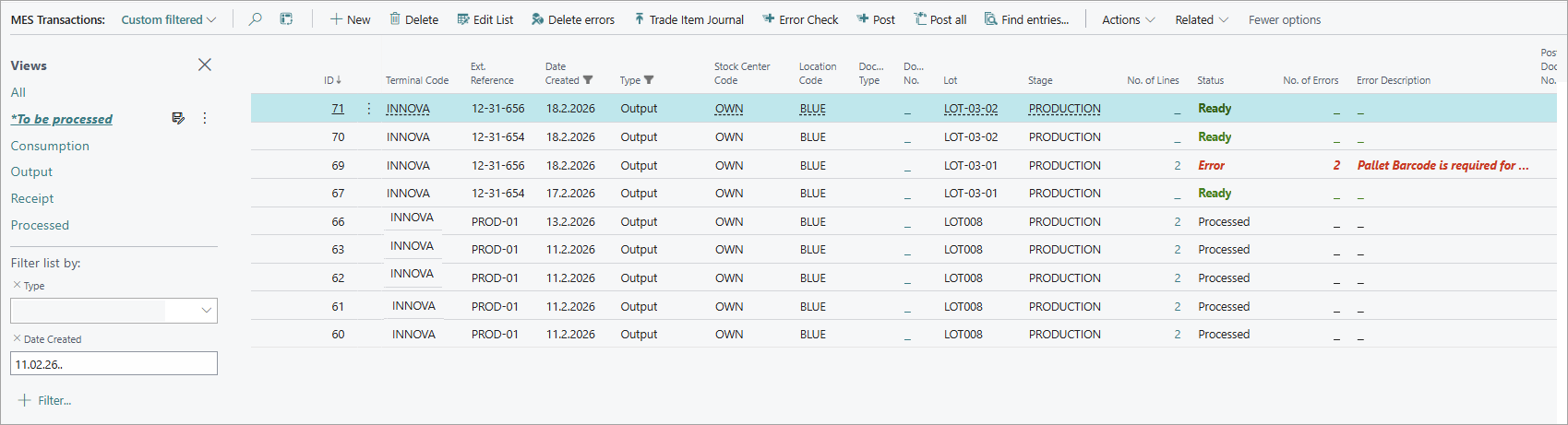Click Ext. Reference 12-31-654 in row 67
Viewport: 1568px width, 425px height.
[498, 193]
